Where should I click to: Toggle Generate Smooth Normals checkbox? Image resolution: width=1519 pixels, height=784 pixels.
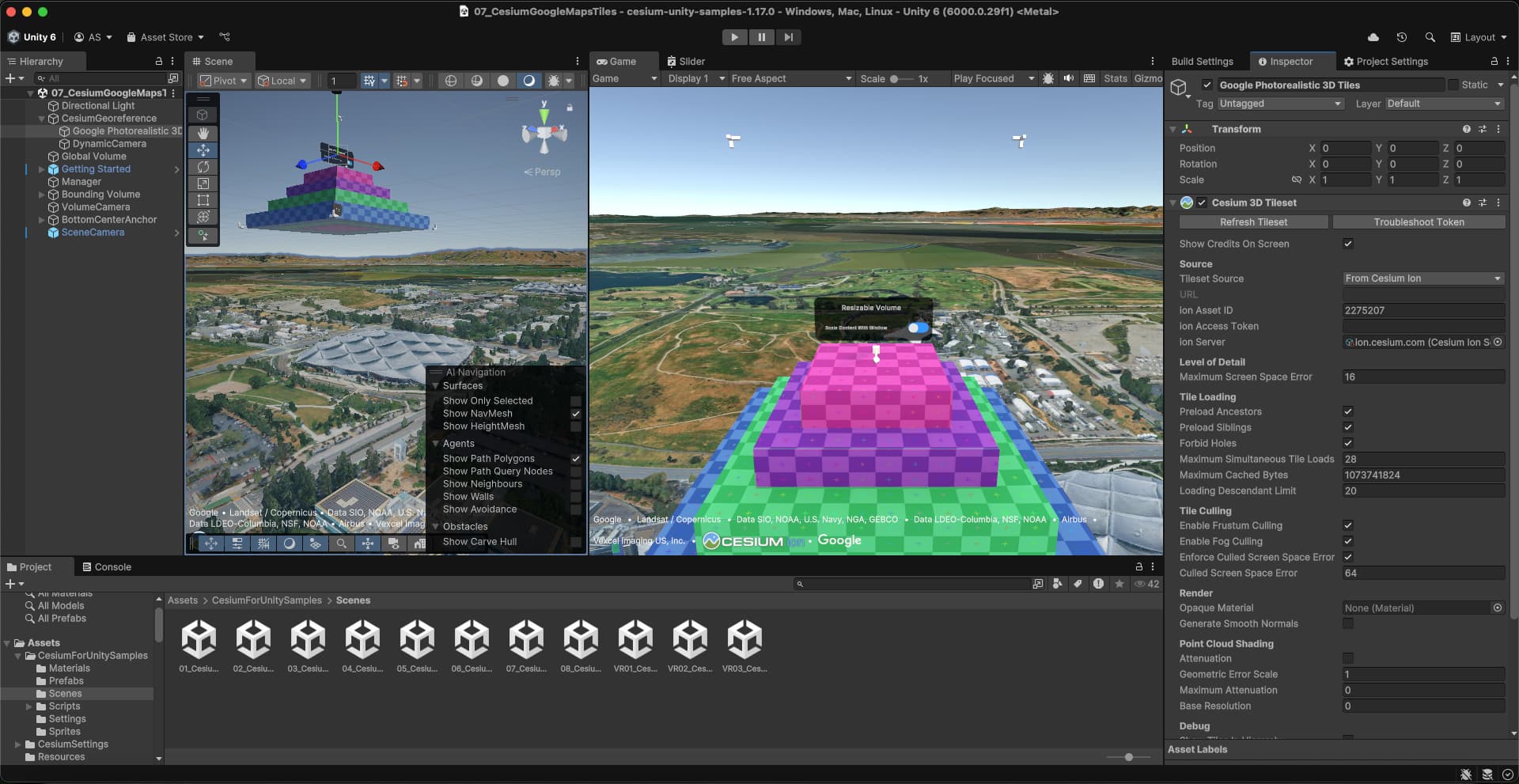point(1348,623)
